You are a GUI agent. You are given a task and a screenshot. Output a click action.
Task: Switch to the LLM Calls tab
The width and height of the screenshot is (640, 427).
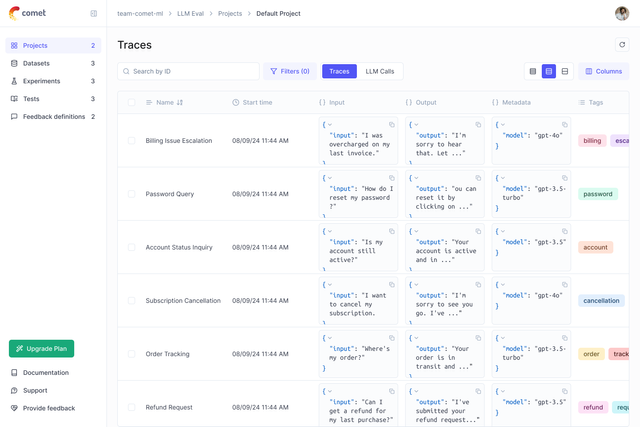pyautogui.click(x=379, y=72)
